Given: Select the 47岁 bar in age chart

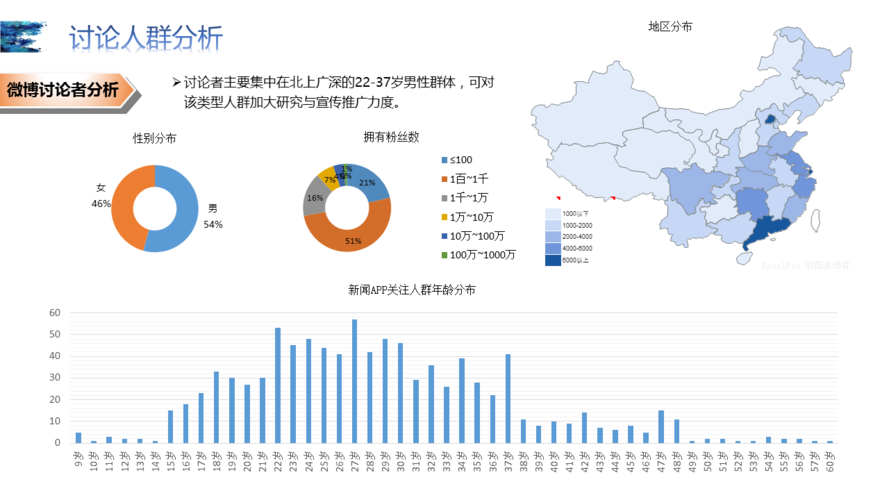Looking at the screenshot, I should [x=661, y=426].
